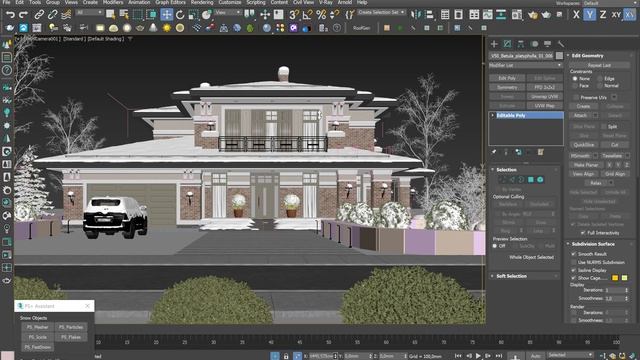Click the Attach button
Screen dimensions: 640x360
(x=580, y=116)
